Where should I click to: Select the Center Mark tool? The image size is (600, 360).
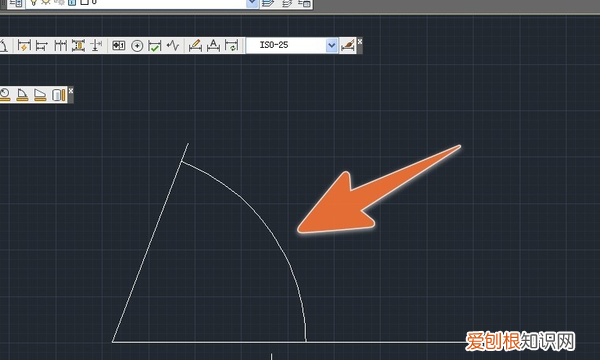point(137,46)
